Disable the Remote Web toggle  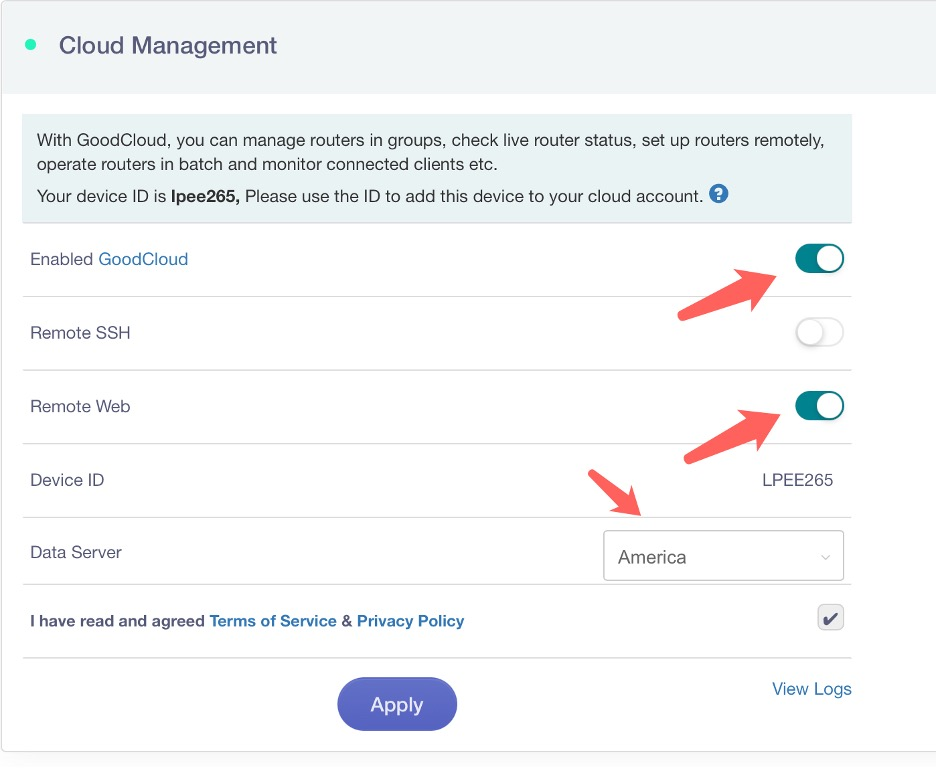coord(818,406)
